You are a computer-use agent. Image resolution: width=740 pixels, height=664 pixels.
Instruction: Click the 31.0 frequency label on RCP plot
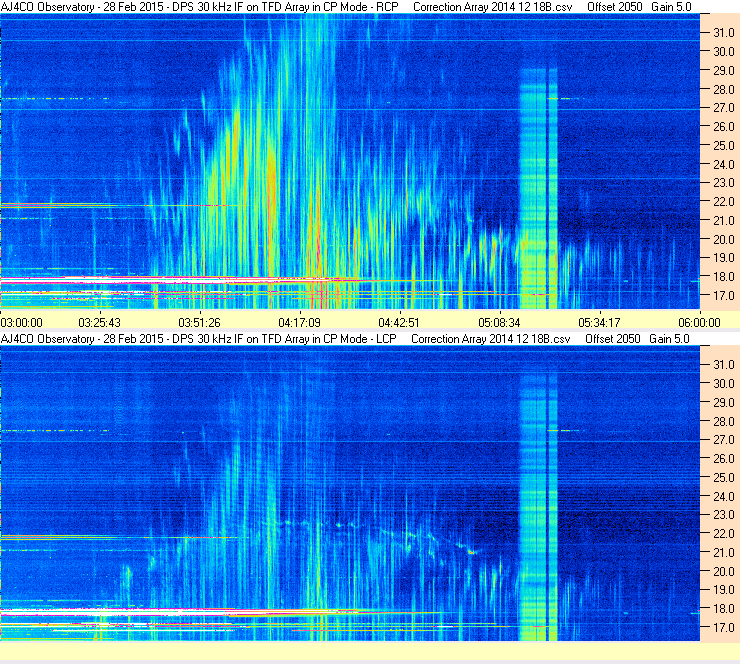click(x=724, y=33)
